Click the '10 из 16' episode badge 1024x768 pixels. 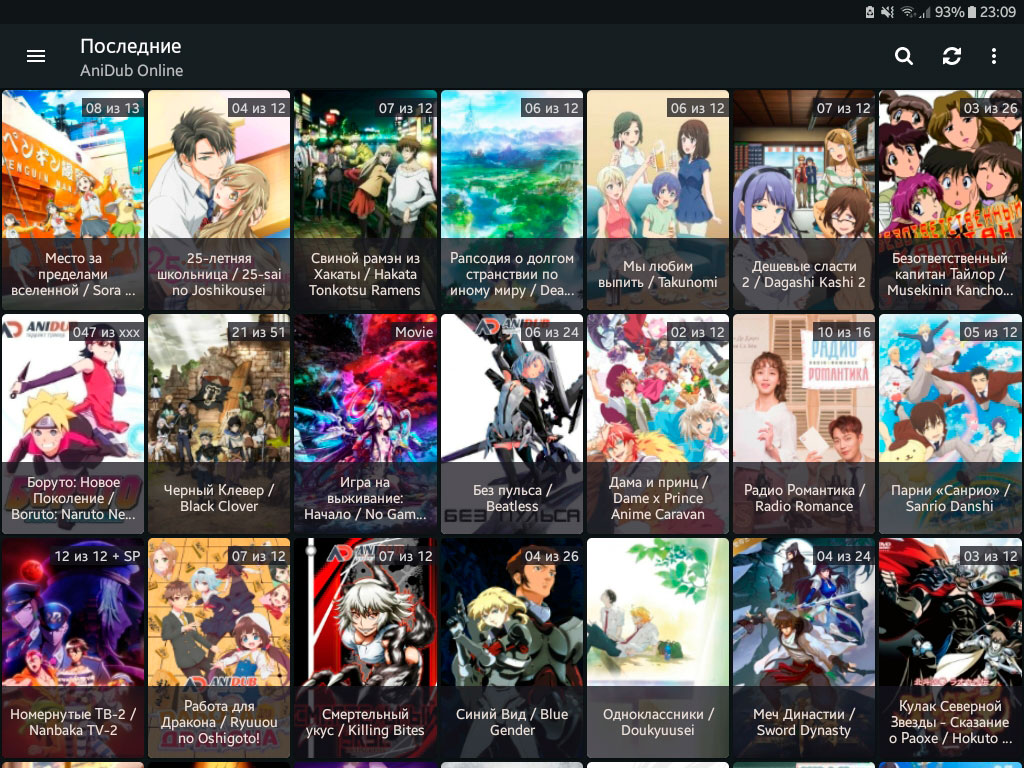(844, 332)
